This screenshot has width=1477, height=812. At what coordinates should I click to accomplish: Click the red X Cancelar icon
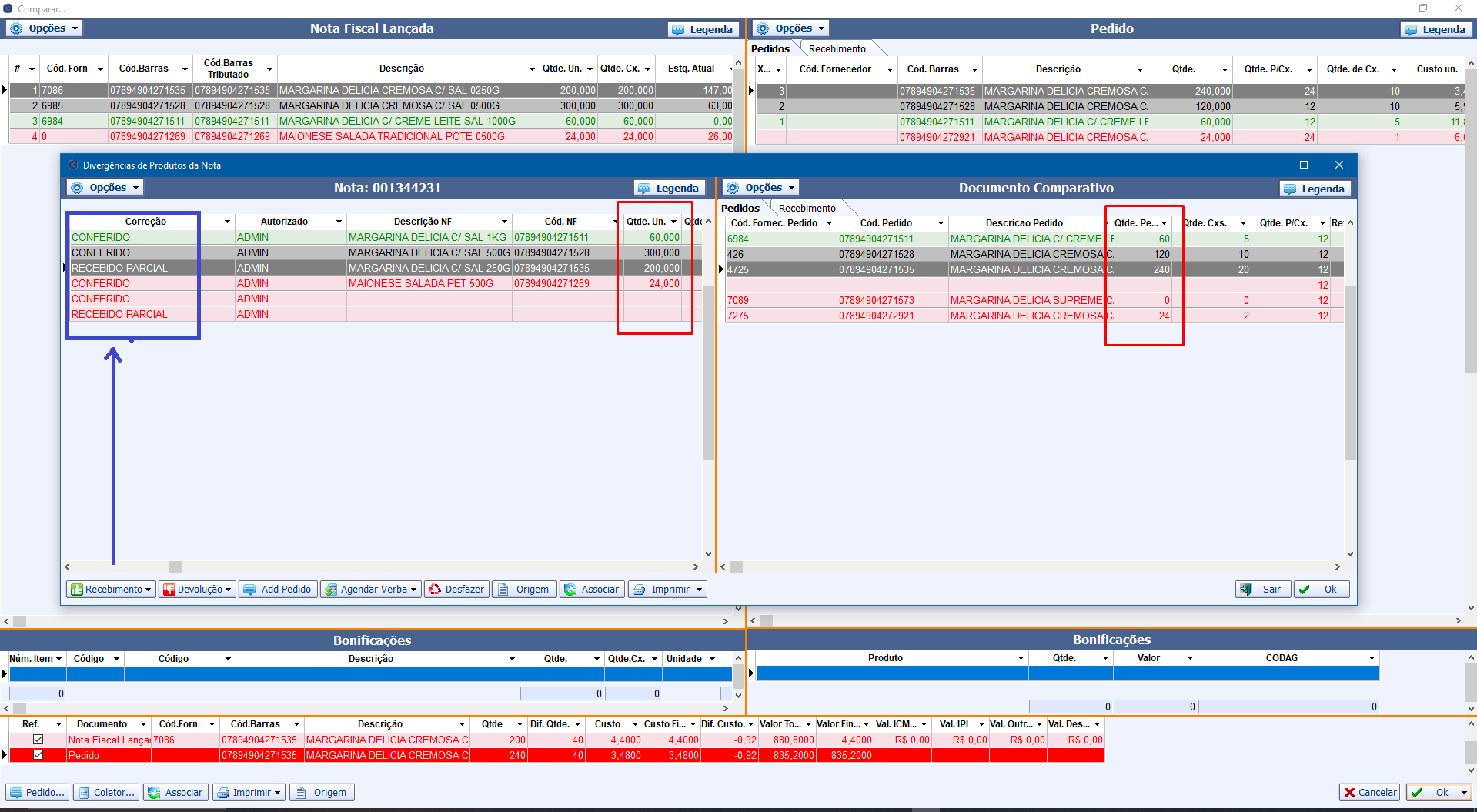pos(1349,793)
